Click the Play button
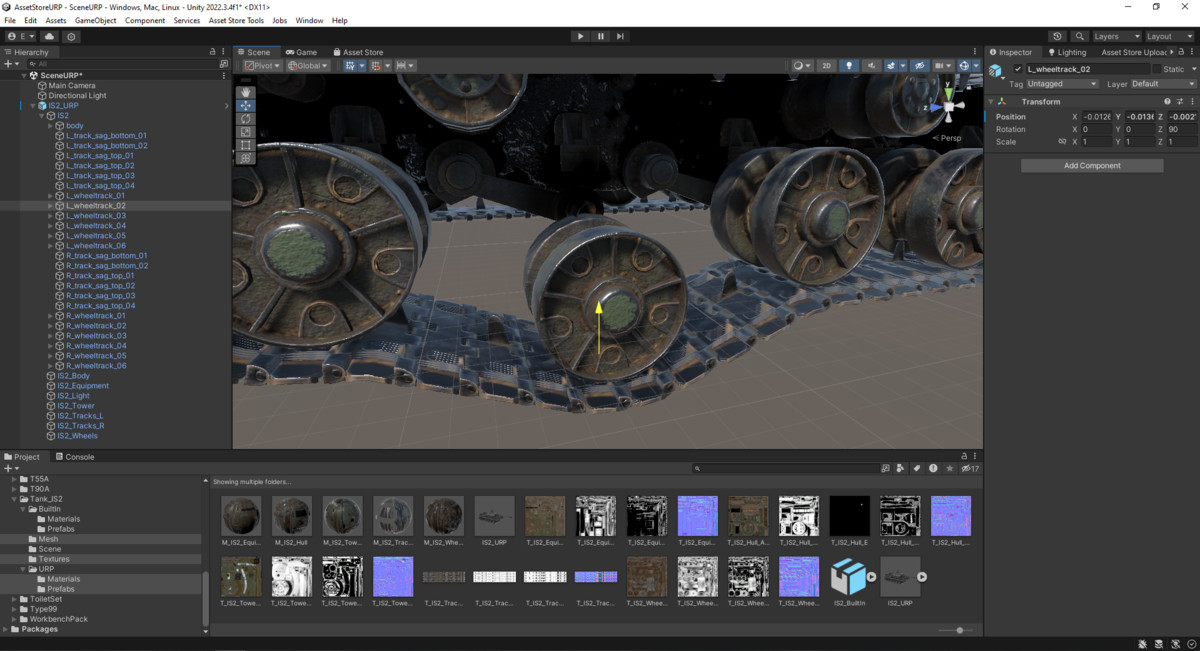The width and height of the screenshot is (1200, 651). [580, 36]
